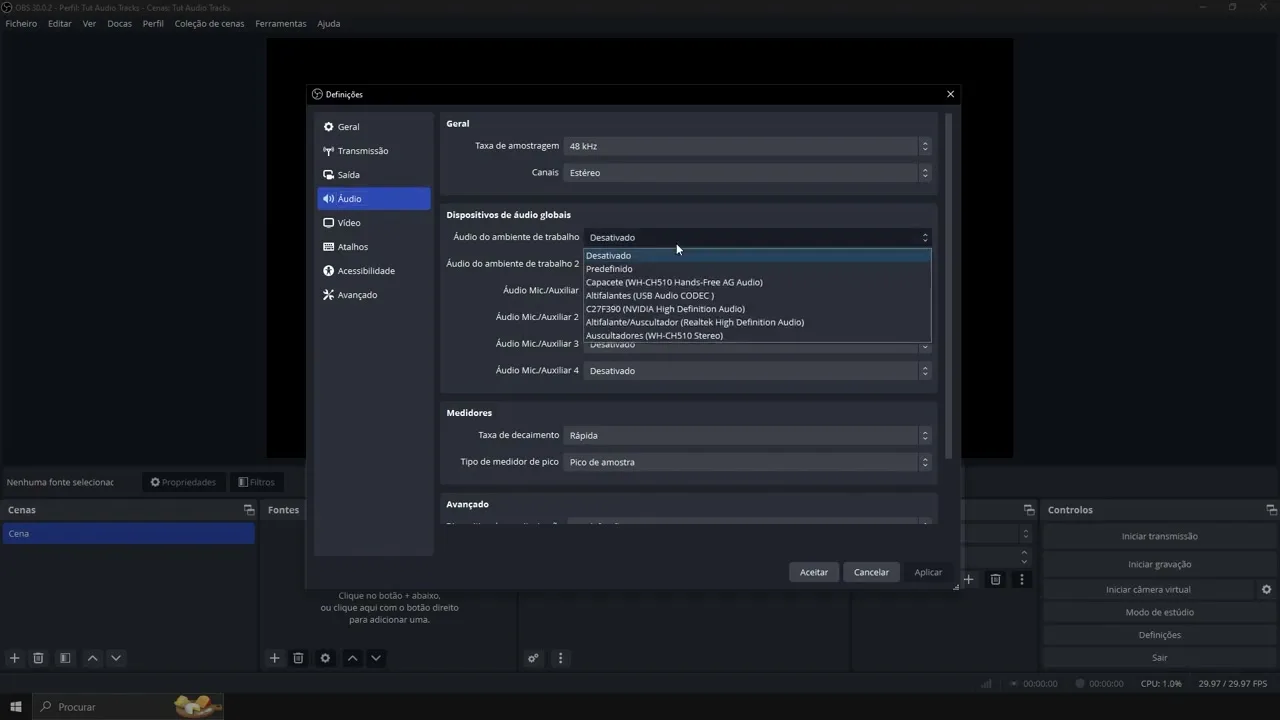Click Modo de estúdio button
The height and width of the screenshot is (720, 1280).
click(x=1160, y=613)
